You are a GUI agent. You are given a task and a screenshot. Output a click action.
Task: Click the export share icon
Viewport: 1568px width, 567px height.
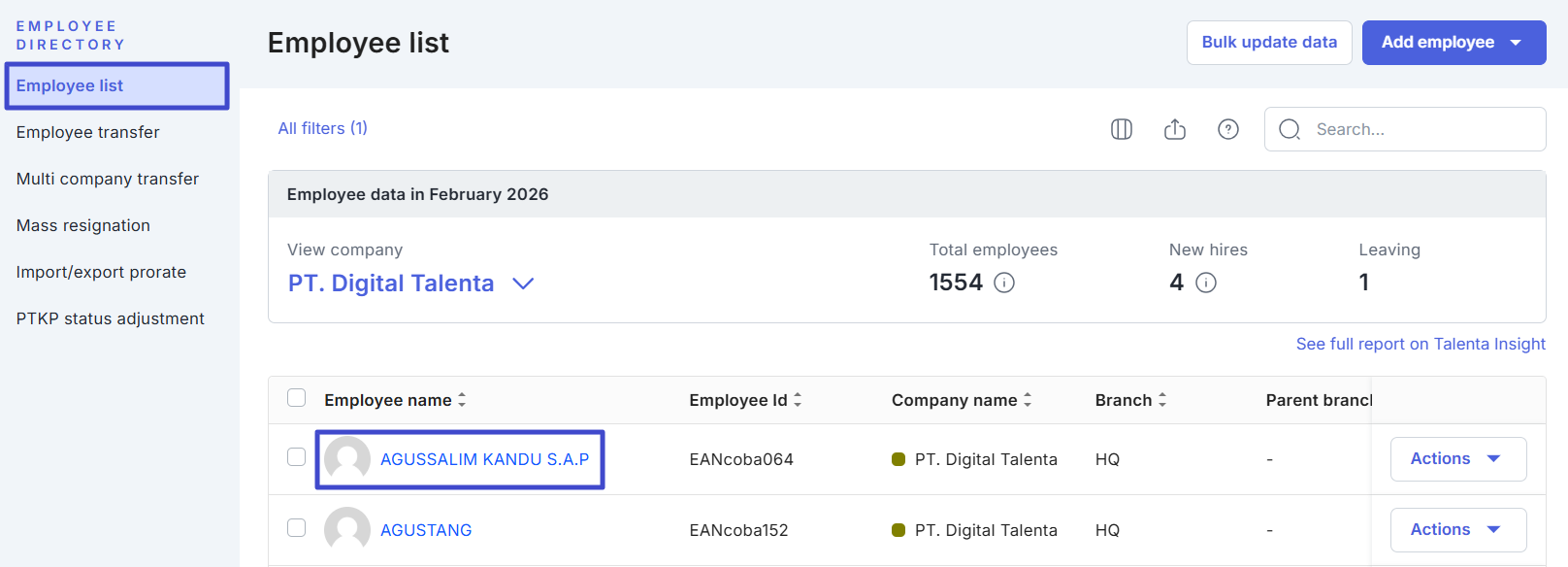pyautogui.click(x=1174, y=129)
